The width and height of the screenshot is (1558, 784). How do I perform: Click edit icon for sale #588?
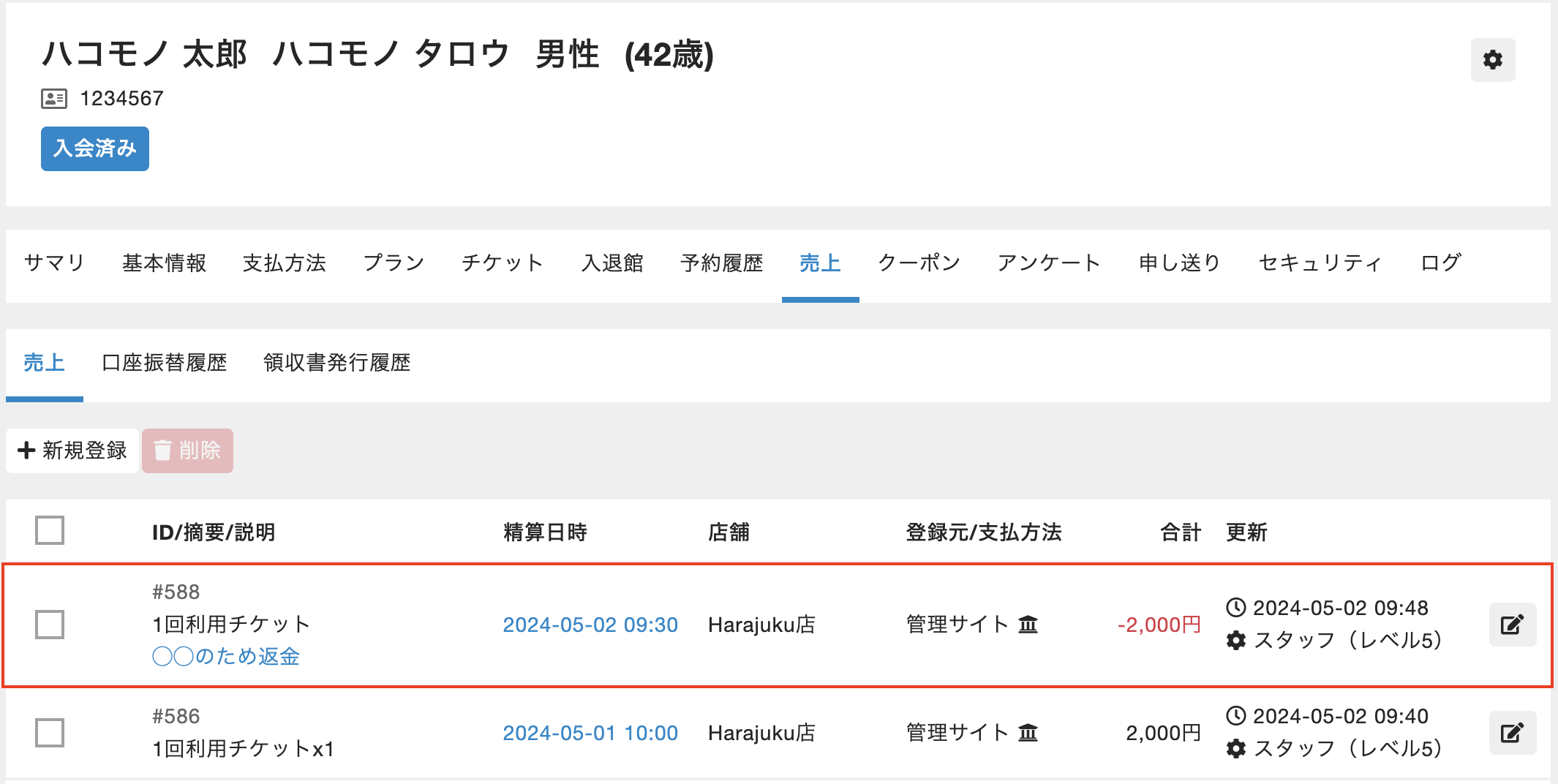(1512, 625)
